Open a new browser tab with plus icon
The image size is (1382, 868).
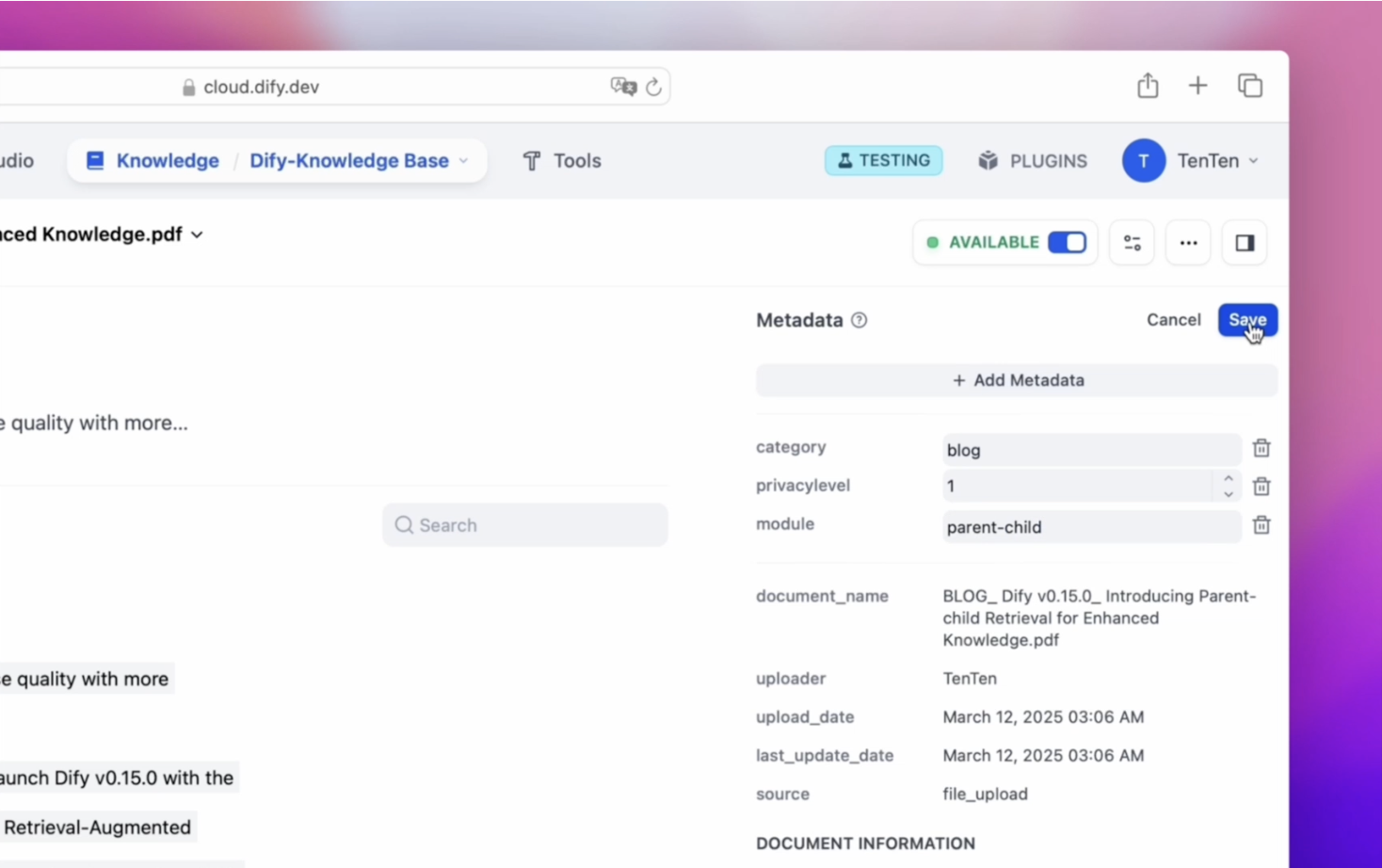1197,86
